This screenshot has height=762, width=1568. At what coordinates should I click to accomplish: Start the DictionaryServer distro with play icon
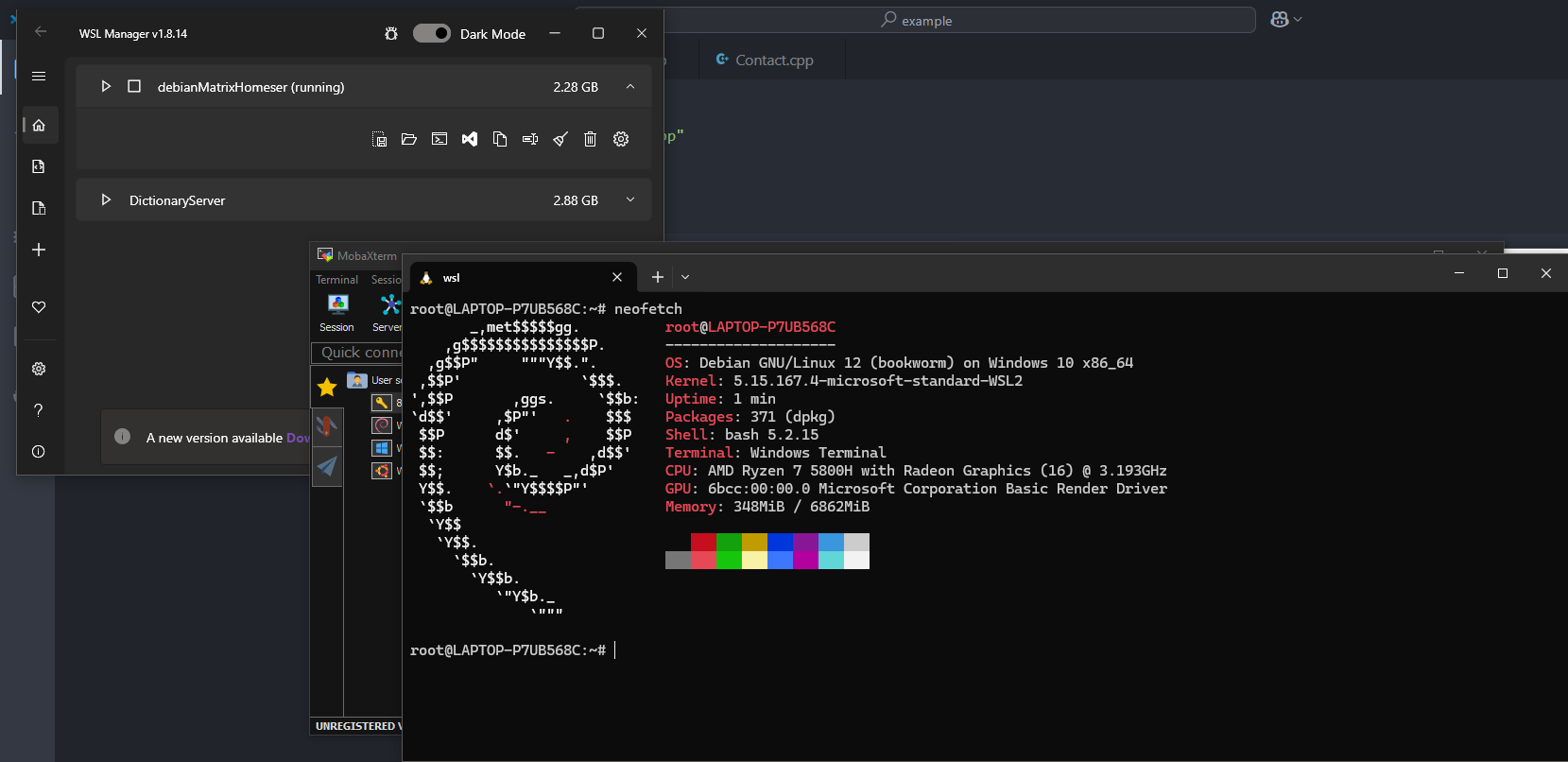click(x=106, y=199)
